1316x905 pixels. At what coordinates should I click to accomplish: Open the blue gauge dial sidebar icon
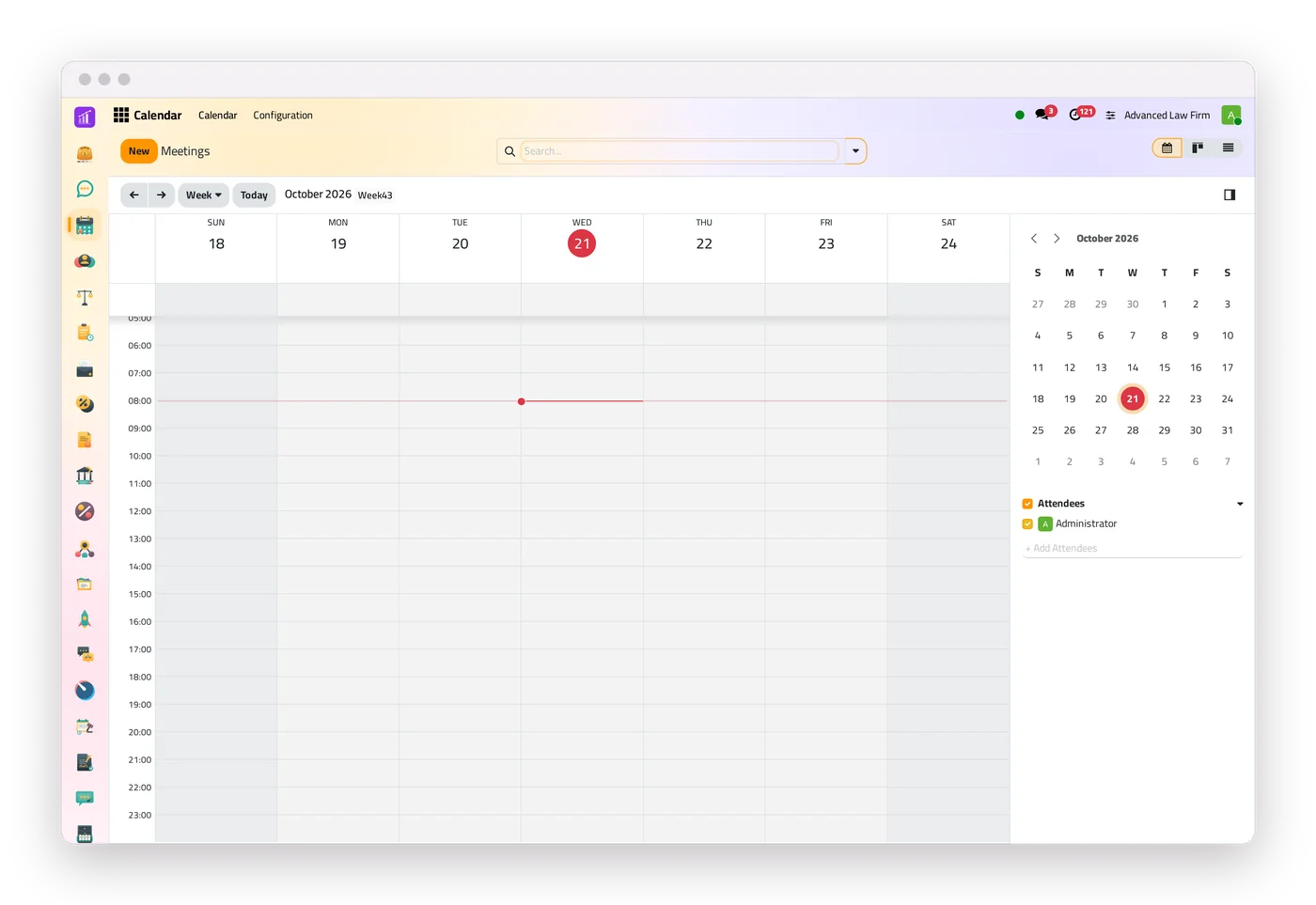[85, 691]
